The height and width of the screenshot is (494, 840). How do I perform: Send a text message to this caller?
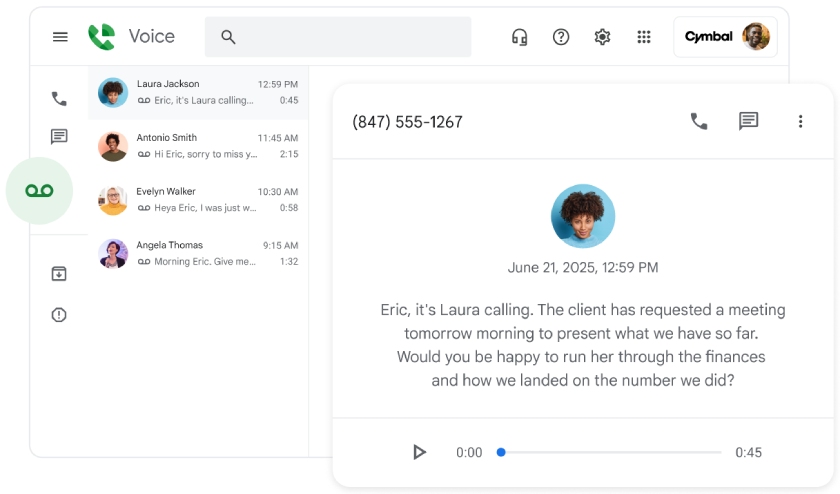(748, 121)
